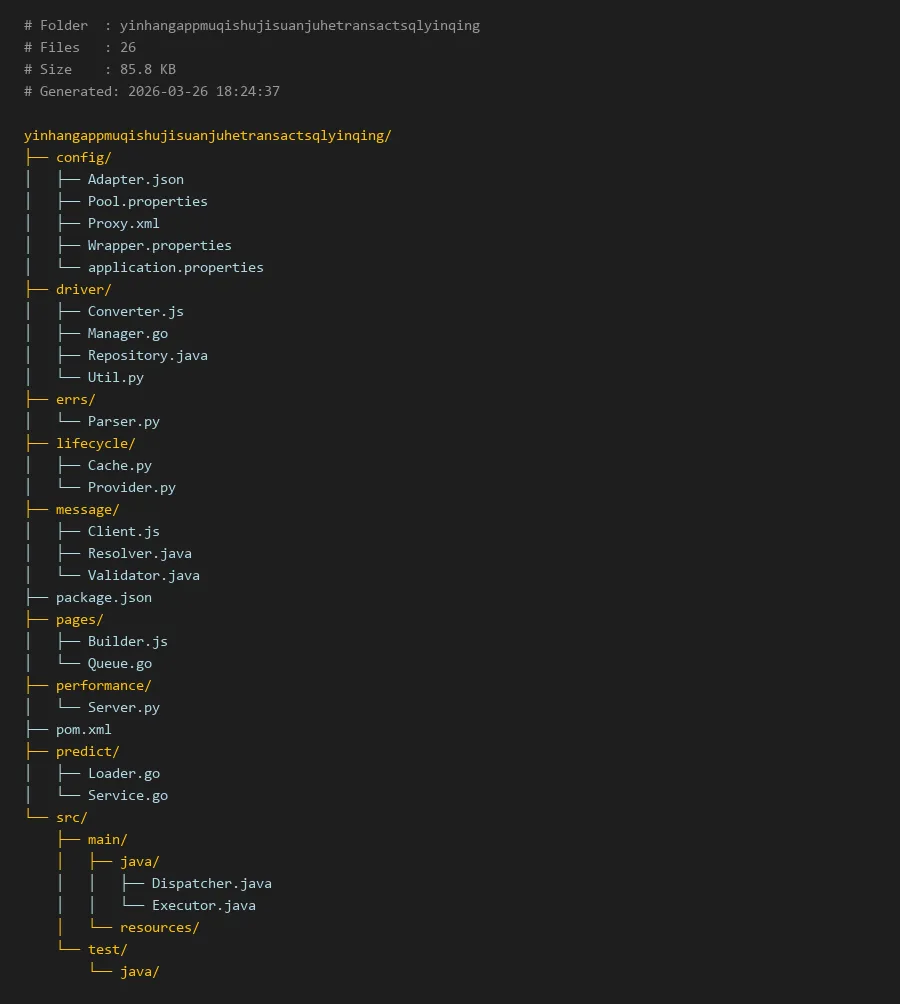Open Parser.py file
The height and width of the screenshot is (1004, 900).
[x=123, y=421]
